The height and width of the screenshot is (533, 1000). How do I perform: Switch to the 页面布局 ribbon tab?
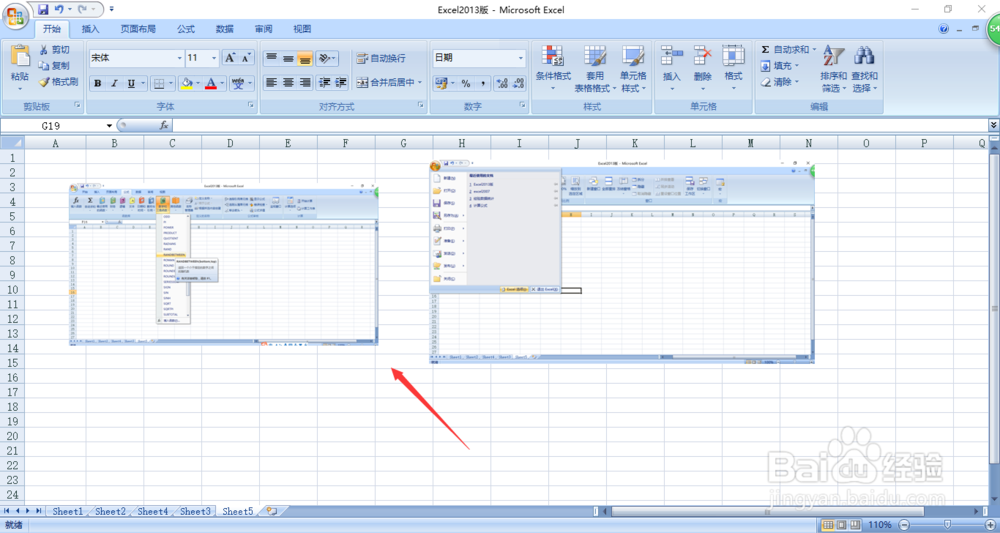(x=138, y=29)
